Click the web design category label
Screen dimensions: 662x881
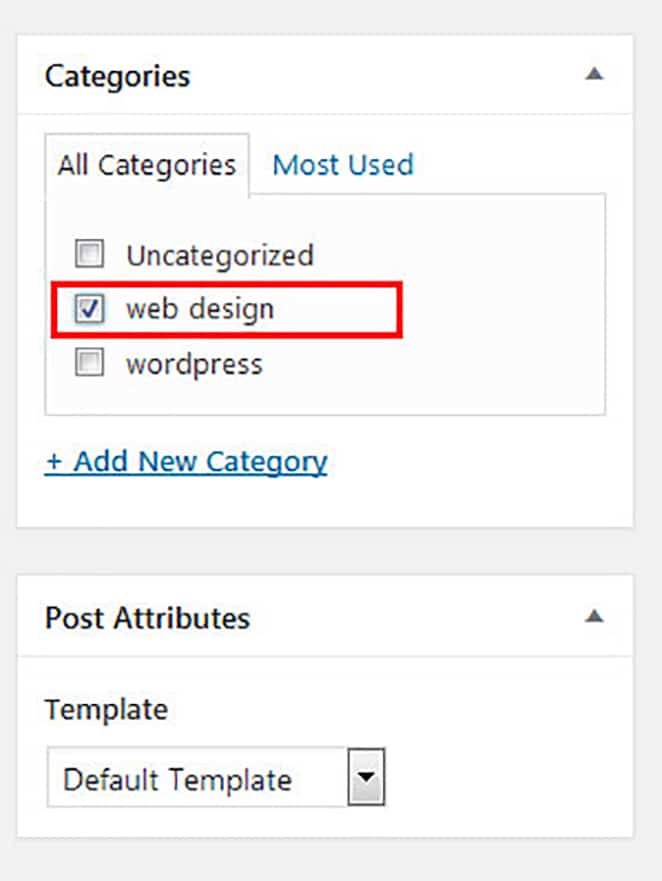200,308
